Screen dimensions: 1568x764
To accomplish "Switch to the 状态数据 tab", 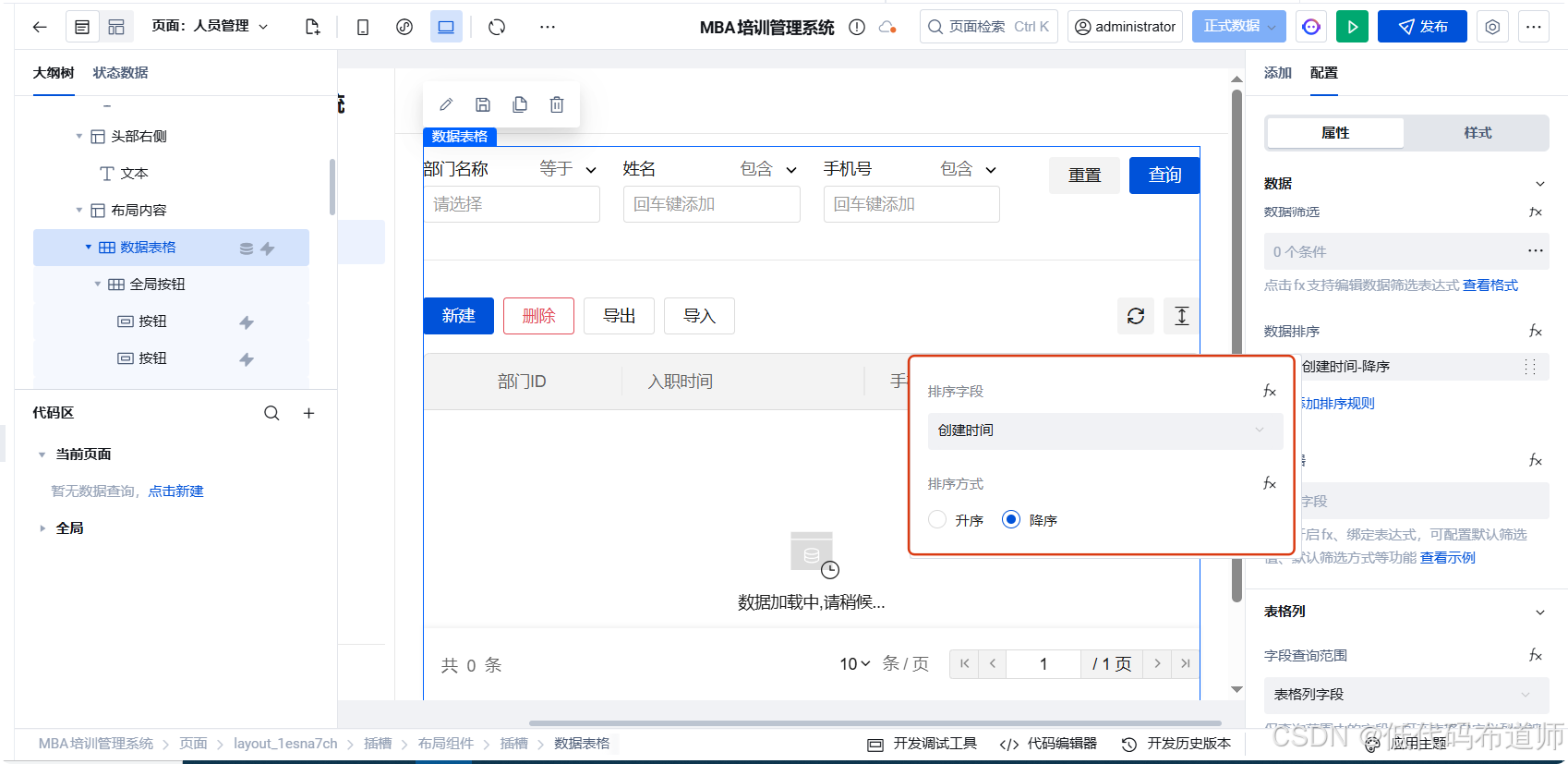I will point(120,72).
